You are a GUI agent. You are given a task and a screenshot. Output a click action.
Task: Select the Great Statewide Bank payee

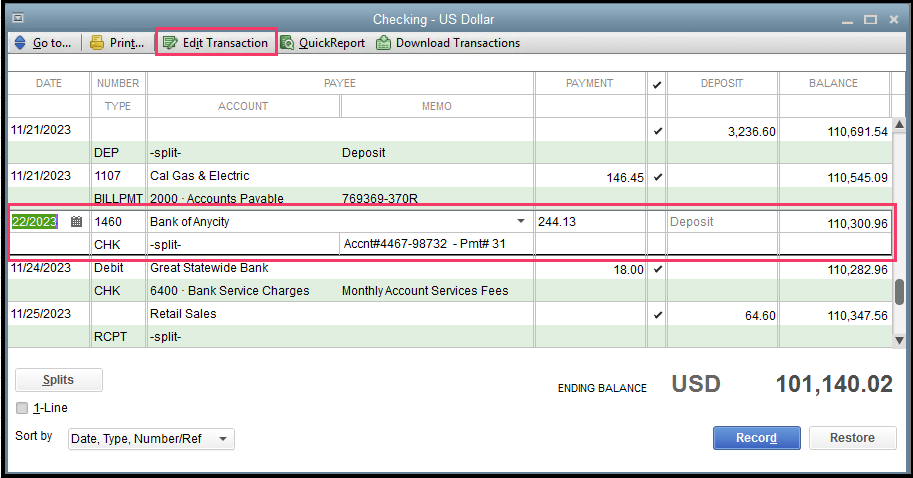coord(209,268)
